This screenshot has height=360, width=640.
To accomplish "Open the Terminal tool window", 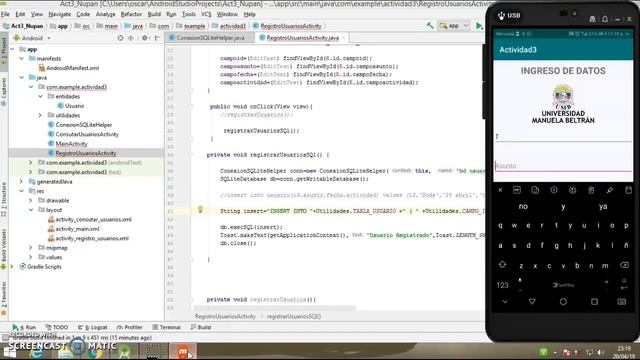I will tap(167, 327).
